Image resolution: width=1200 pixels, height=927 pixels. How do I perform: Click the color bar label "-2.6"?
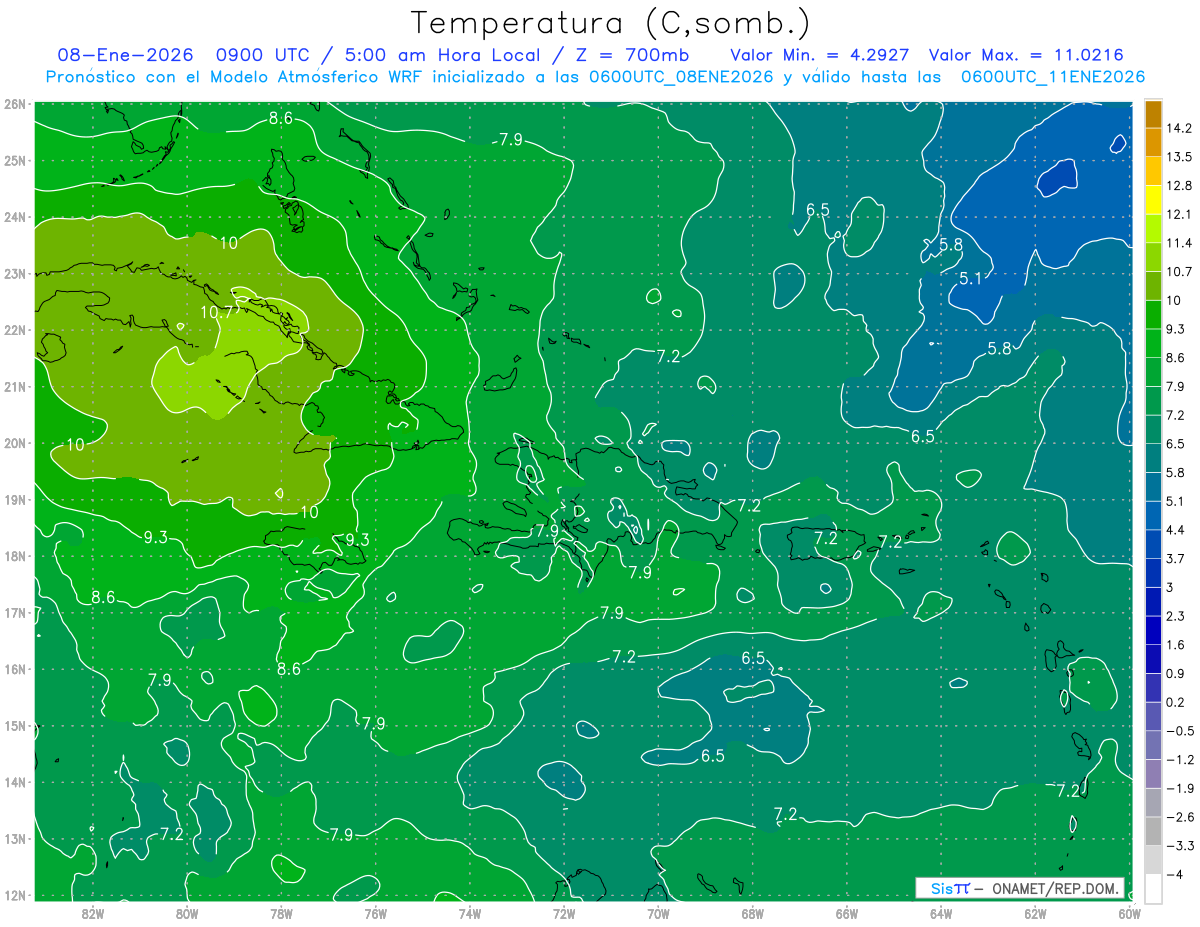[x=1179, y=817]
